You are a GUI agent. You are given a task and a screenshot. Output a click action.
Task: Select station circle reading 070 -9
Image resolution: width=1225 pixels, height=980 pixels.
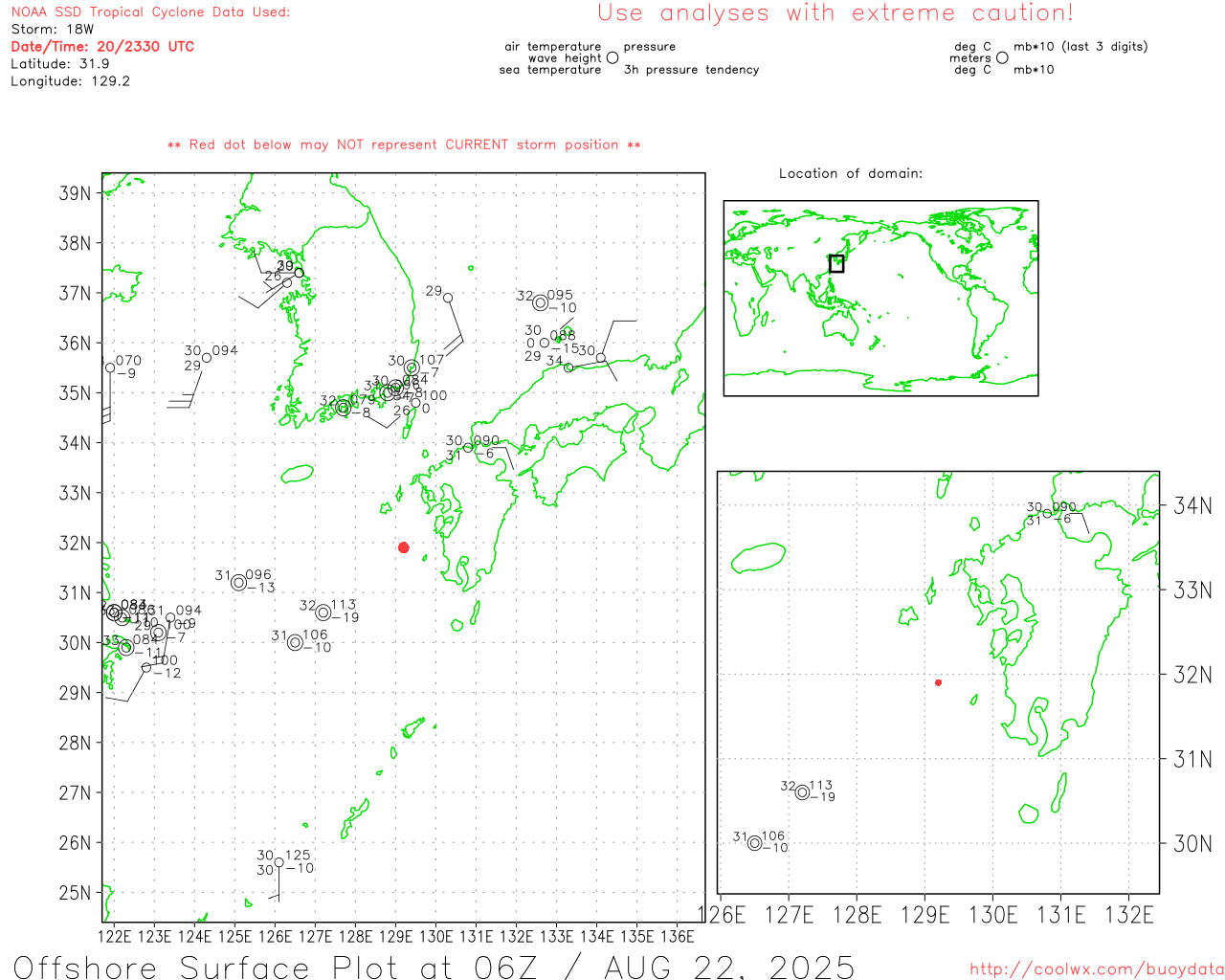point(110,367)
